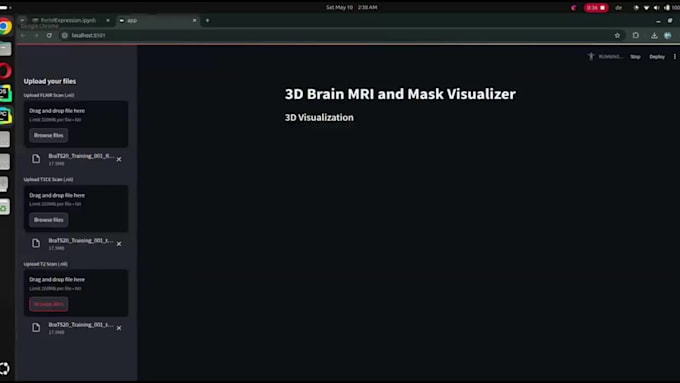Open the PyCharm icon in the dock
This screenshot has height=383, width=680.
coord(5,116)
